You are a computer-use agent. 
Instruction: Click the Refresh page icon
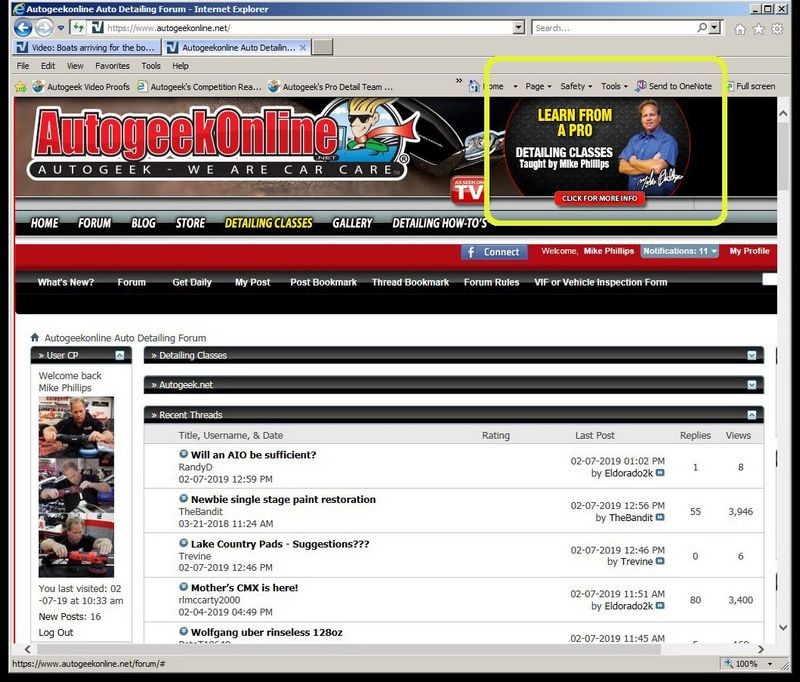[x=78, y=28]
